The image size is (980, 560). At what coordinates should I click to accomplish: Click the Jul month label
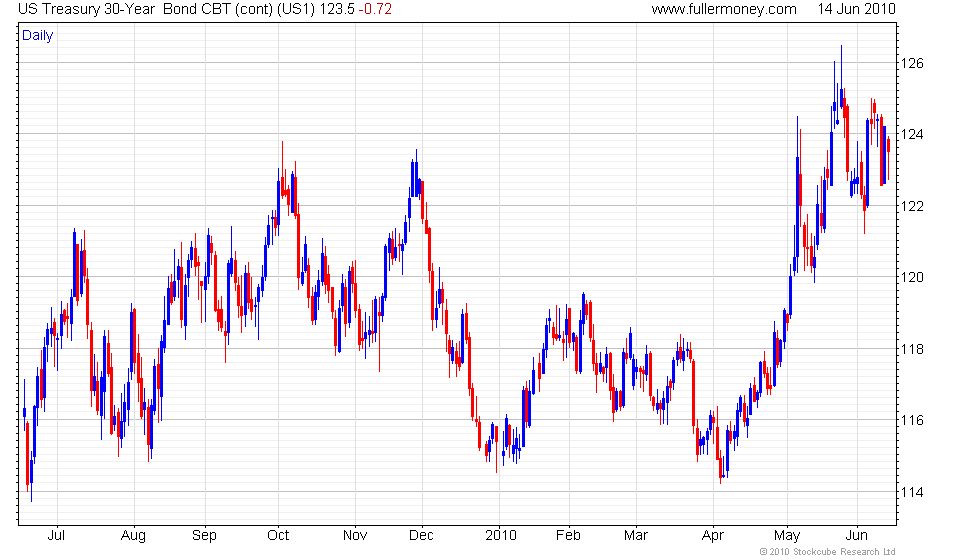point(56,536)
